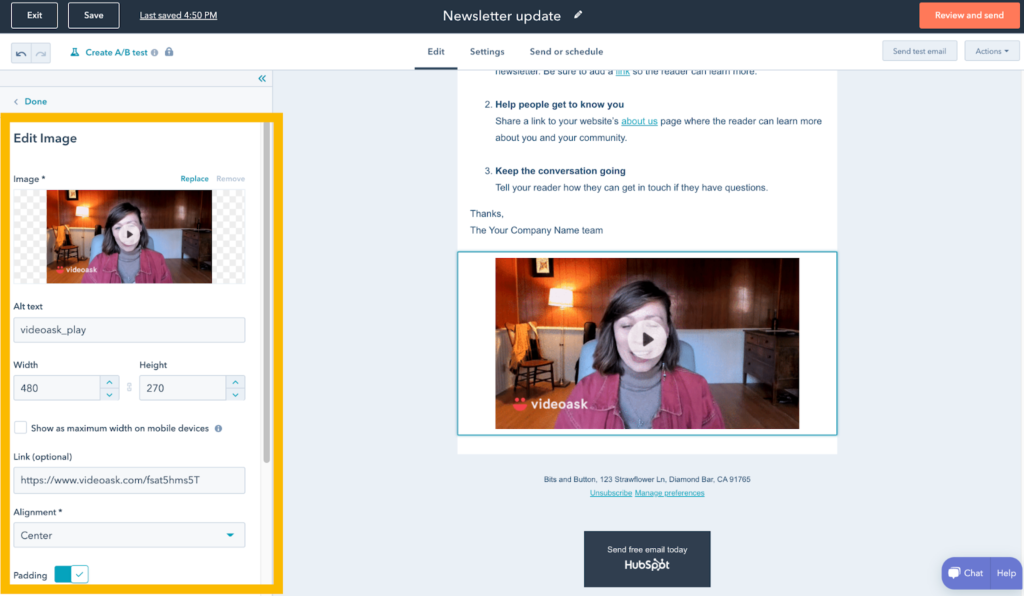Screen dimensions: 1024x596
Task: Toggle the Padding switch off
Action: pyautogui.click(x=71, y=574)
